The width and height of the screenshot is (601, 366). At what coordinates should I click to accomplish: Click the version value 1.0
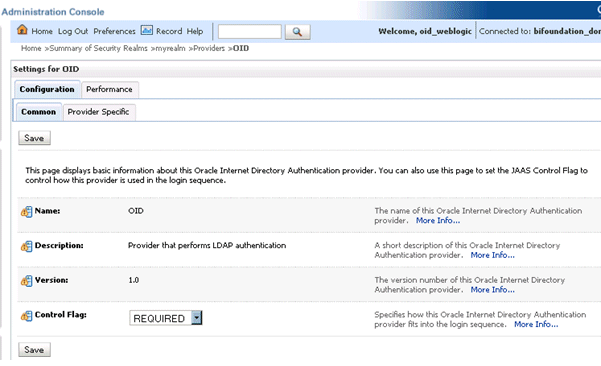pyautogui.click(x=133, y=281)
